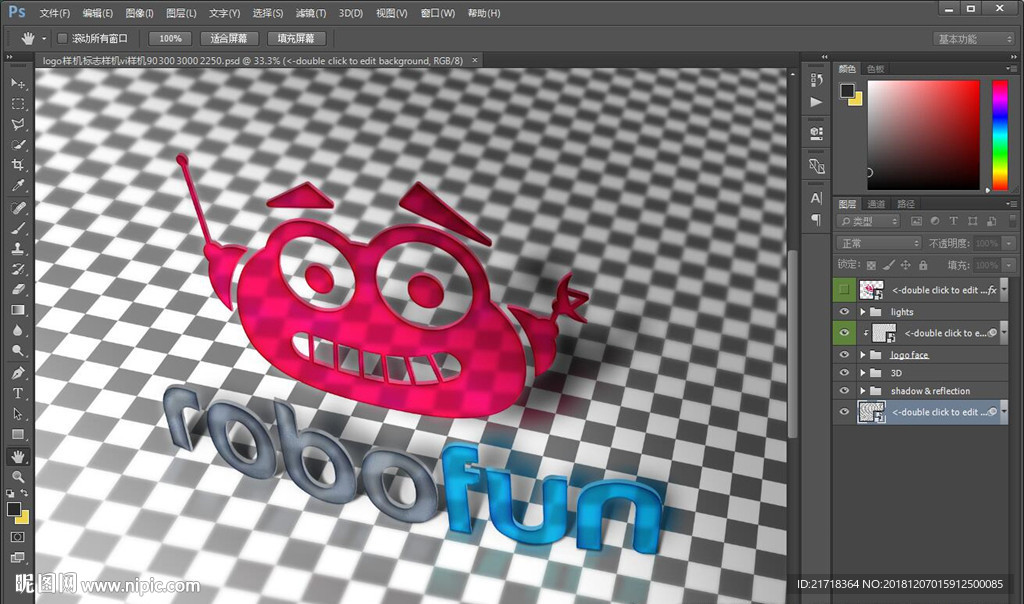
Task: Open the Character panel icon
Action: point(816,199)
